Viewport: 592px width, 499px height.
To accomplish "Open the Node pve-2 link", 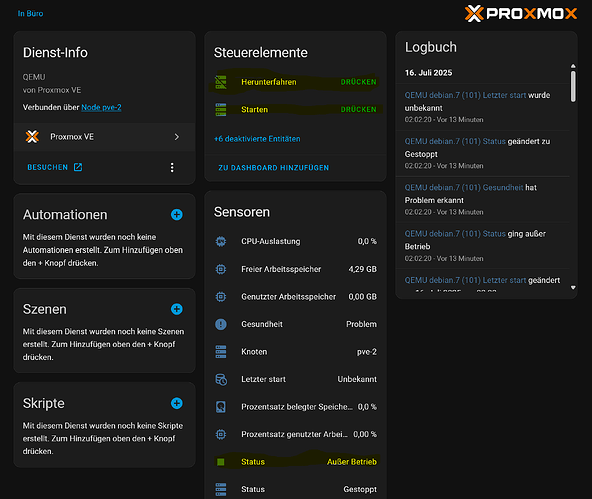I will tap(101, 107).
